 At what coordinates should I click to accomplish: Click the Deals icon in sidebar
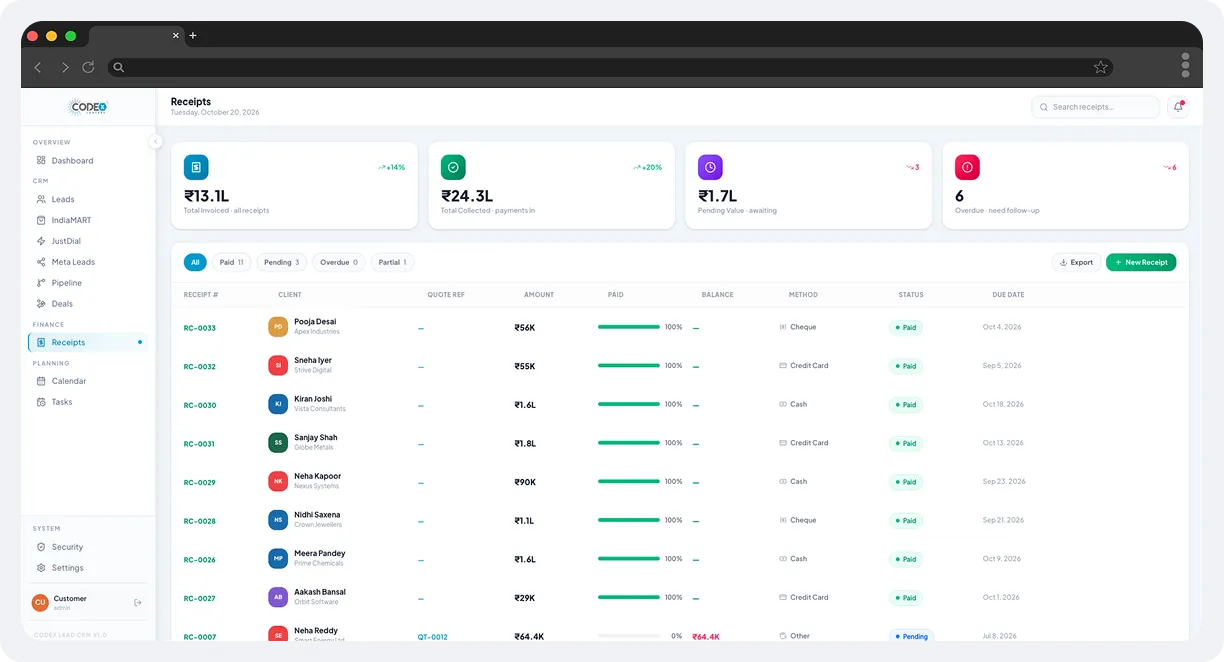pyautogui.click(x=41, y=304)
